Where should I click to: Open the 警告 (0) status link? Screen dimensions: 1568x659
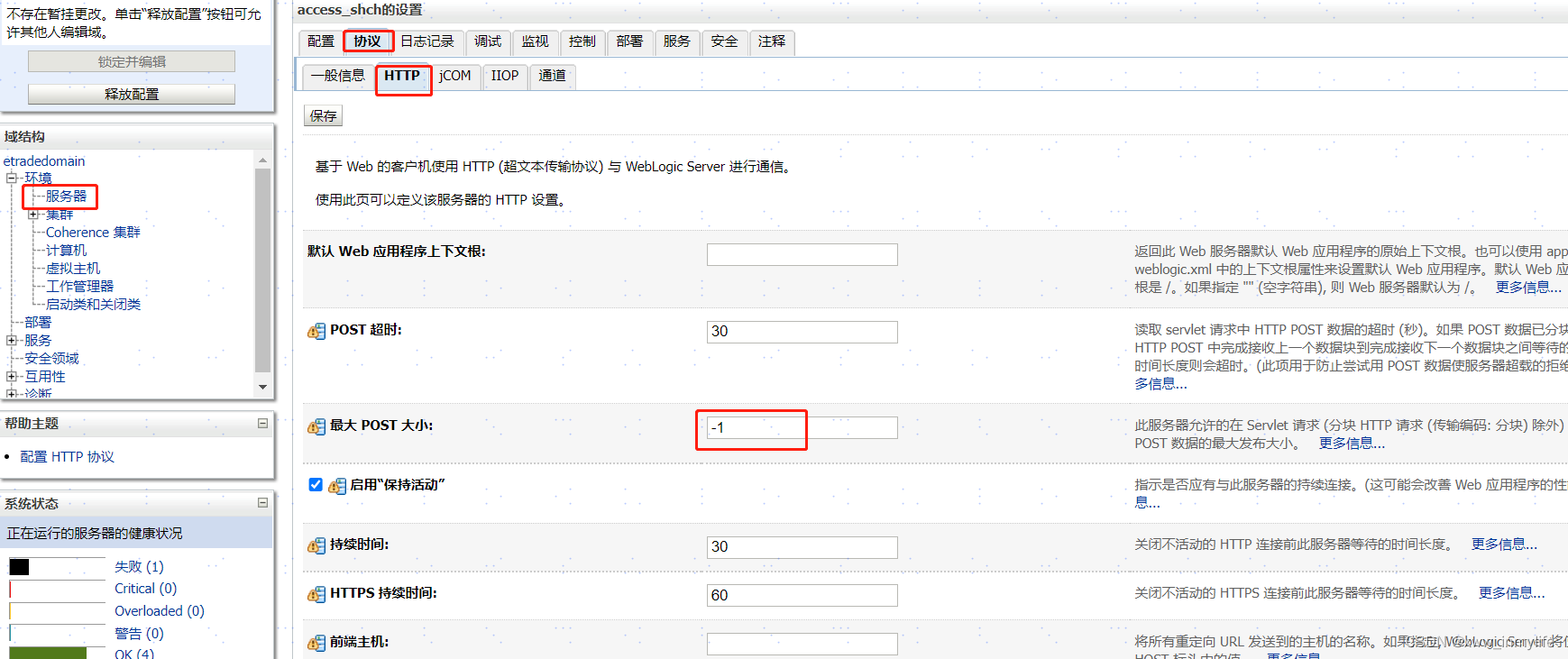(139, 634)
